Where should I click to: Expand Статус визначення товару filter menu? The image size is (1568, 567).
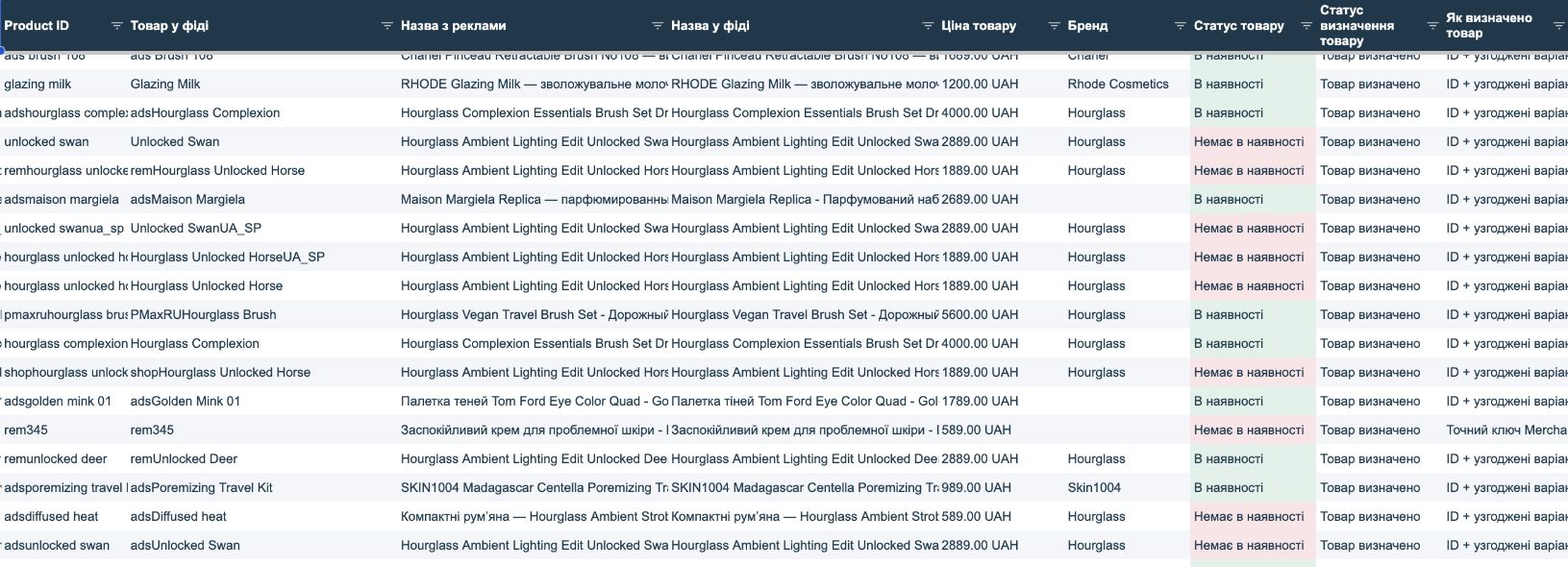coord(1431,26)
